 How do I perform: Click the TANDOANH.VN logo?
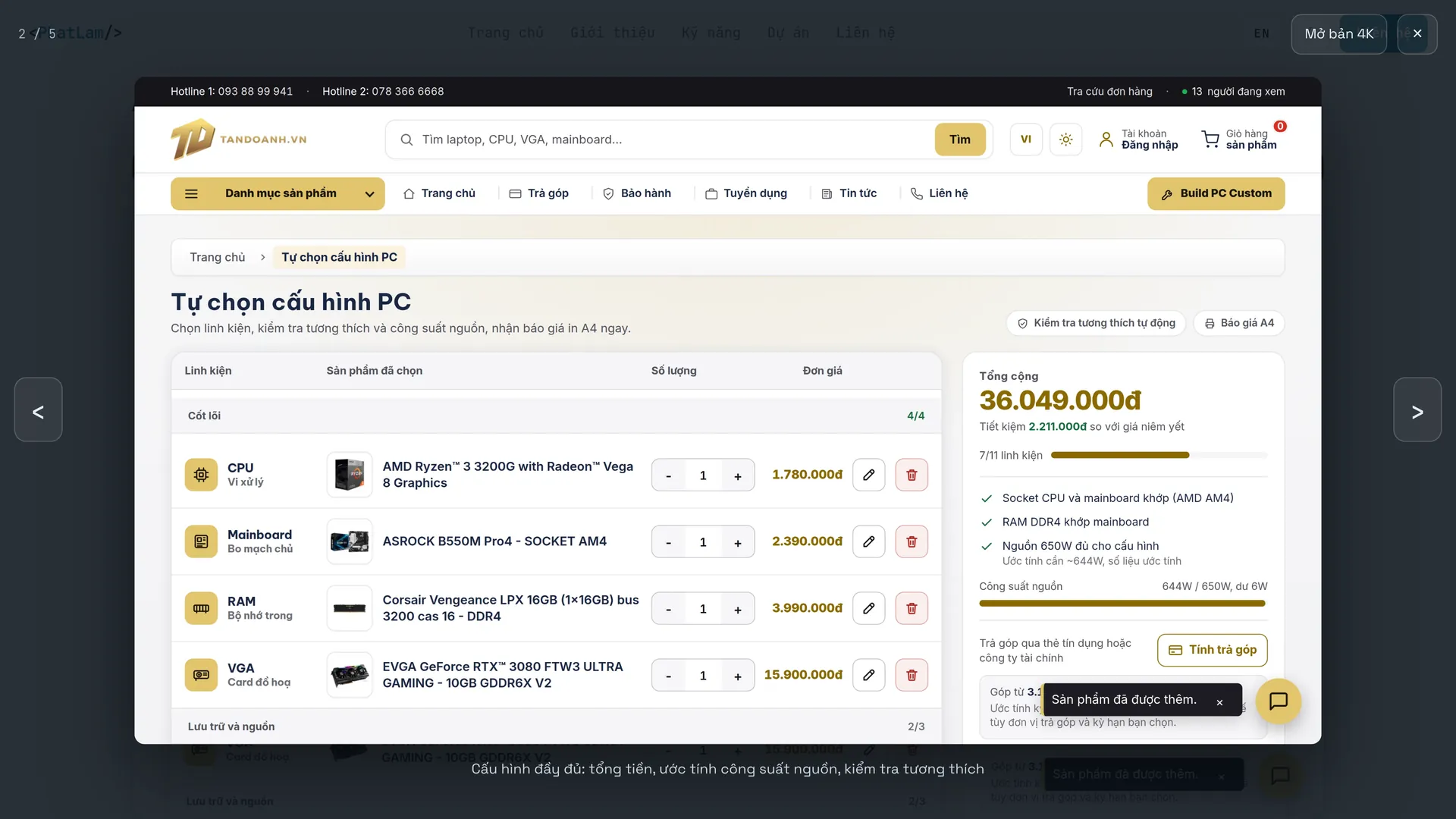tap(239, 140)
